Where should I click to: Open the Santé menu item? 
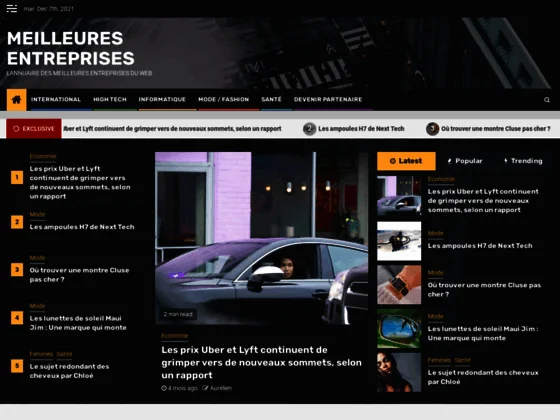click(271, 99)
